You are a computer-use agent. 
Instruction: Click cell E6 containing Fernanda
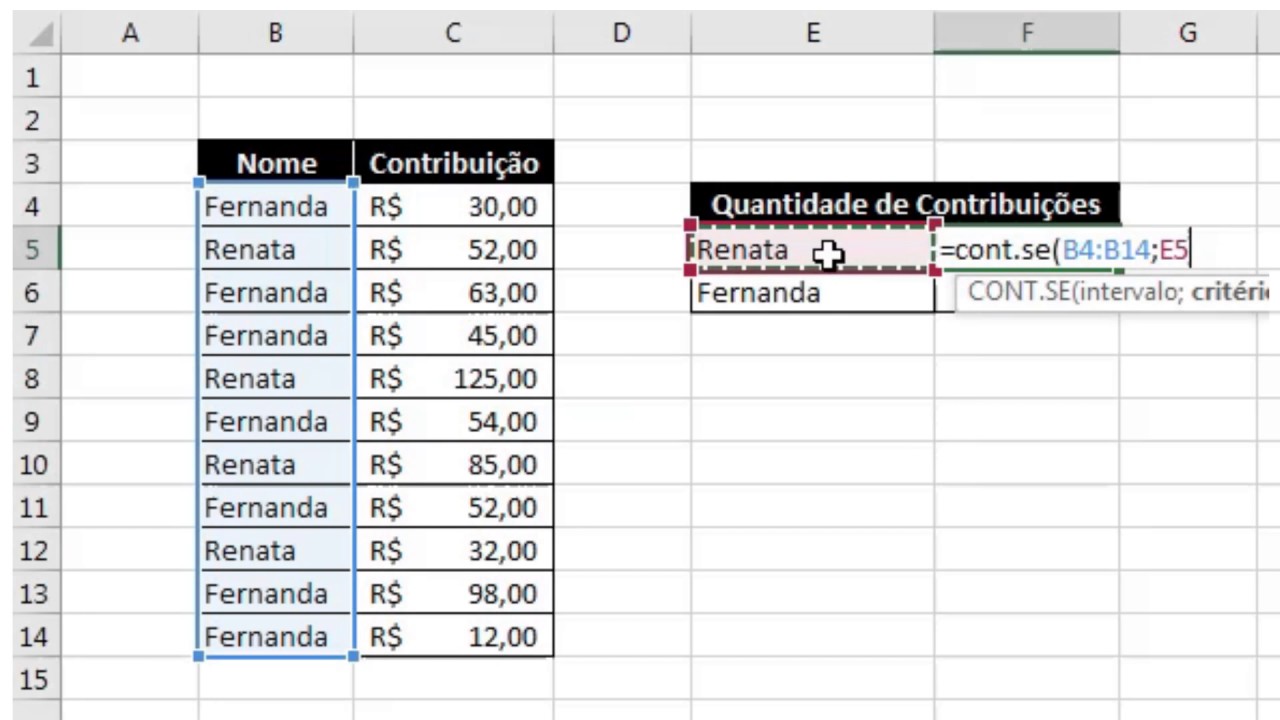click(x=812, y=293)
